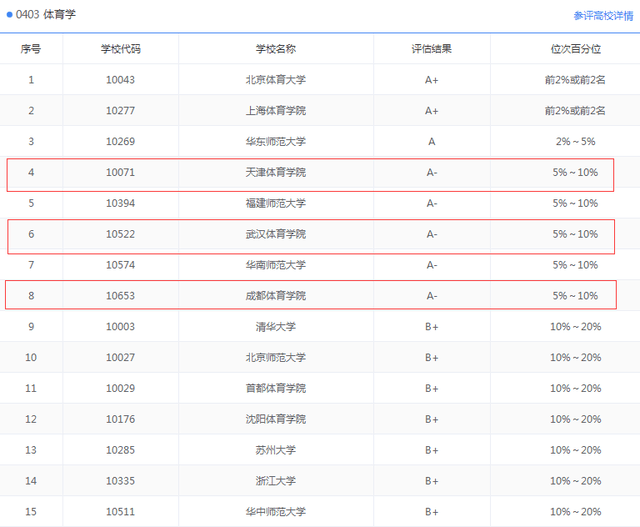Screen dimensions: 640x527
Task: Select 浙江大学 school name
Action: point(276,480)
